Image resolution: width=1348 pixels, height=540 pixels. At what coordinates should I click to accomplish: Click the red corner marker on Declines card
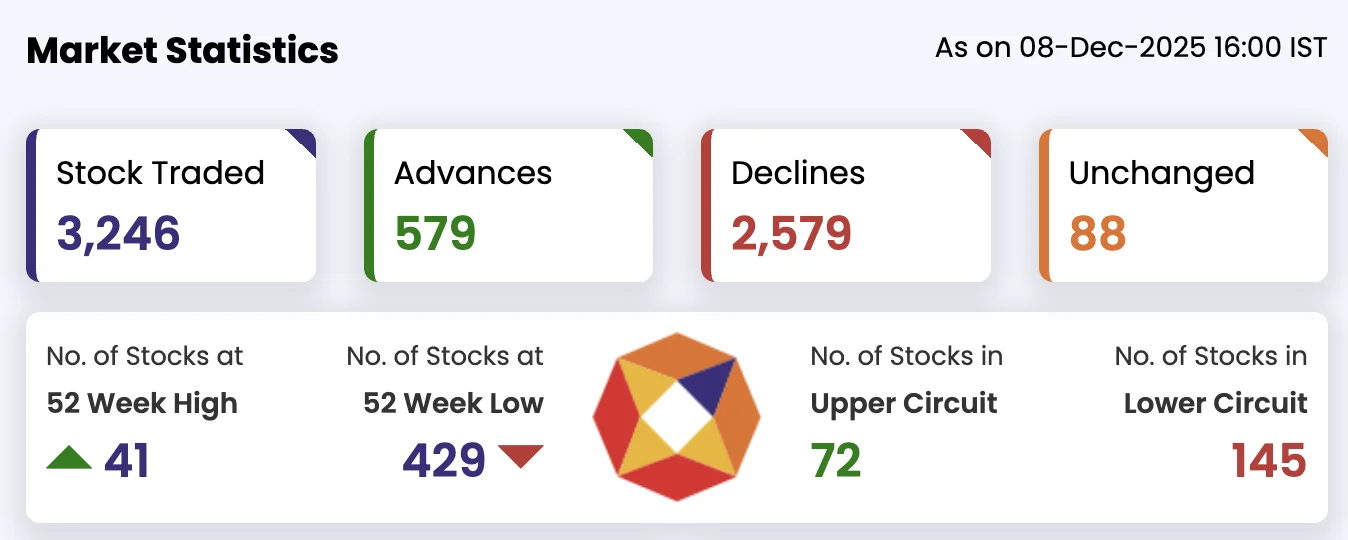point(979,141)
